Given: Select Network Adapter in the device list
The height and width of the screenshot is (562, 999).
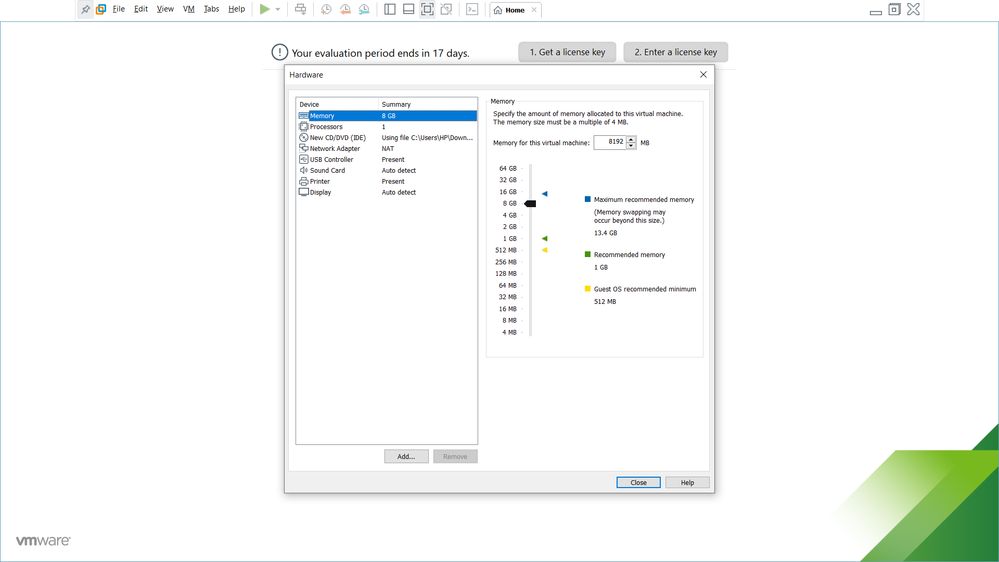Looking at the screenshot, I should pos(334,148).
